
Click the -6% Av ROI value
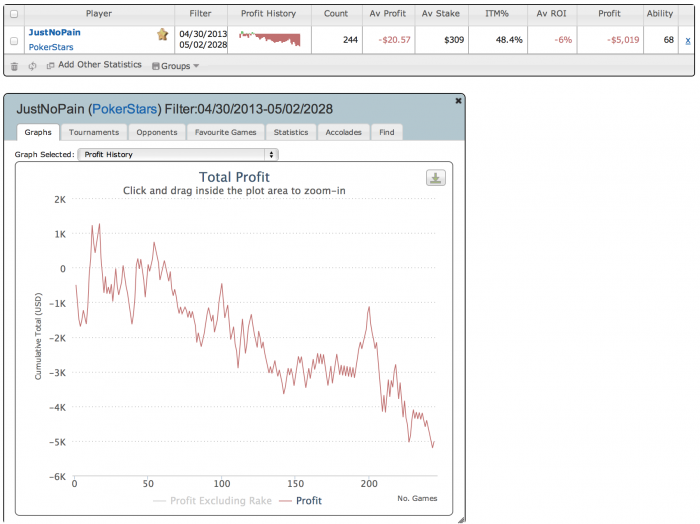(563, 40)
